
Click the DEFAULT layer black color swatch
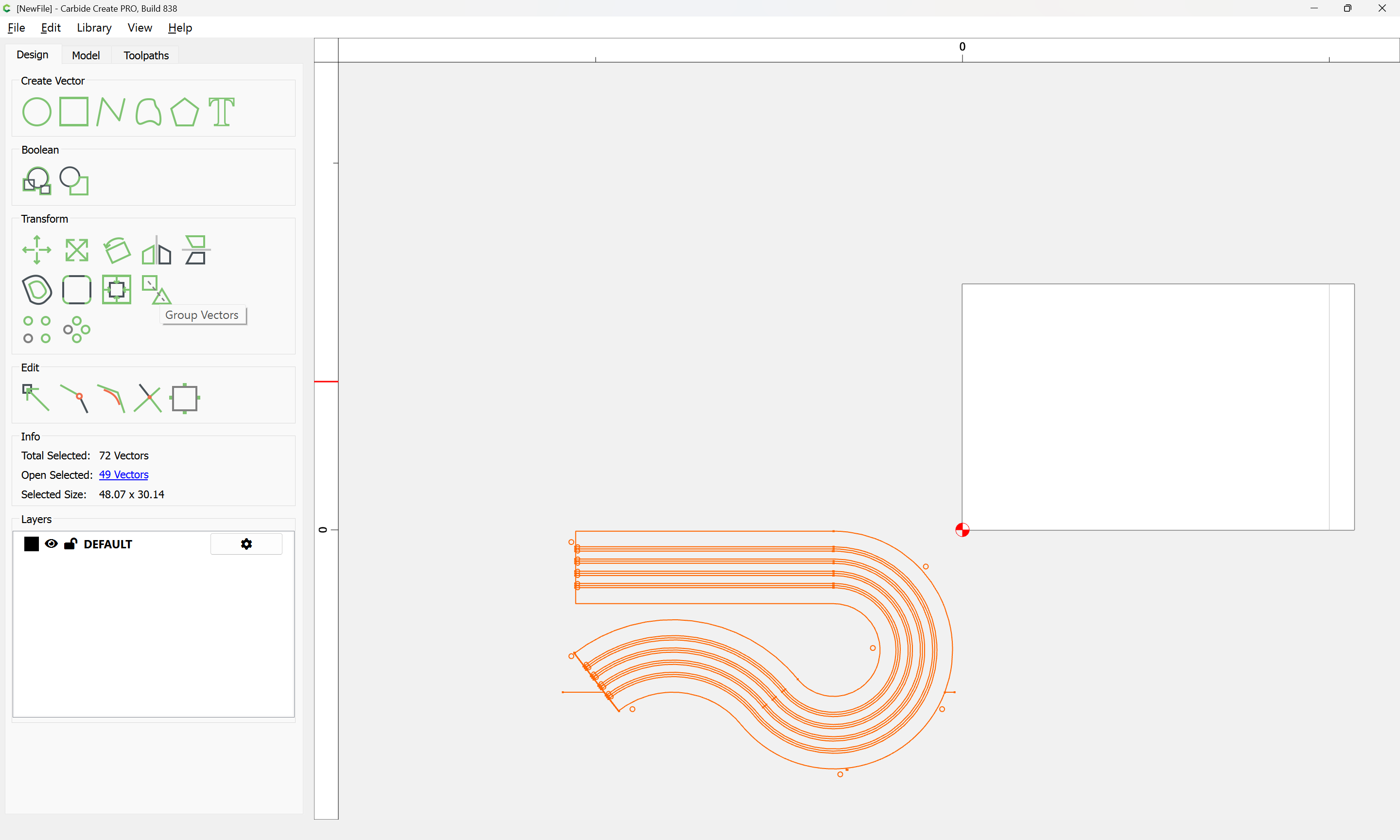32,544
